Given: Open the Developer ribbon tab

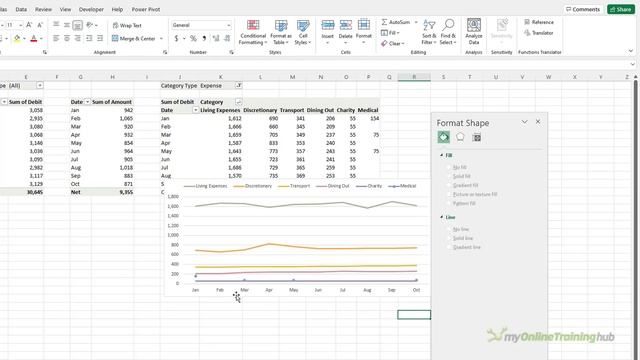Looking at the screenshot, I should click(91, 9).
